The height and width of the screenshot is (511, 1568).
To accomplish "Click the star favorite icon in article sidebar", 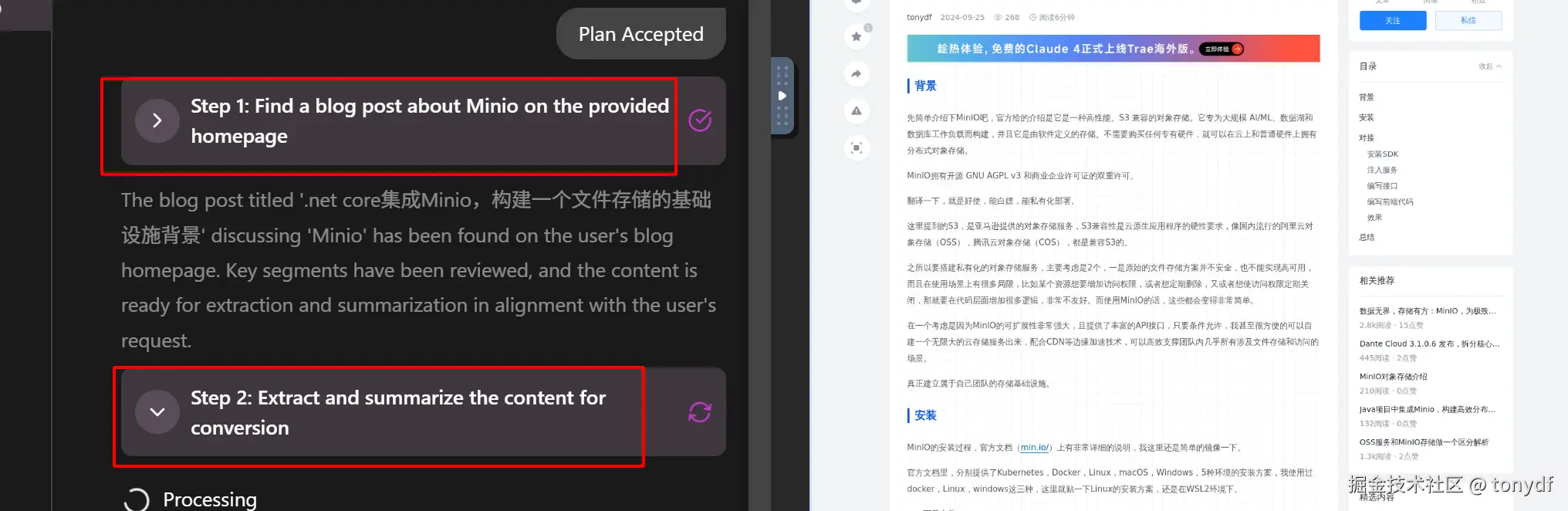I will (x=857, y=36).
